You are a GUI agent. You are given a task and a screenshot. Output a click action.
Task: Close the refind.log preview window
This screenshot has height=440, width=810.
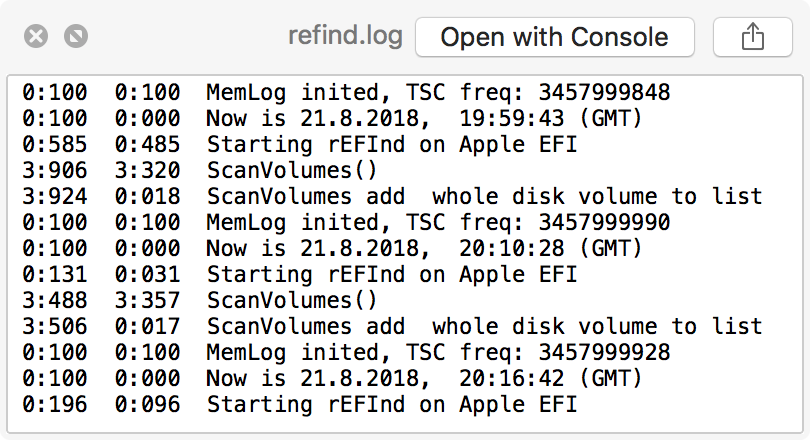pos(35,37)
